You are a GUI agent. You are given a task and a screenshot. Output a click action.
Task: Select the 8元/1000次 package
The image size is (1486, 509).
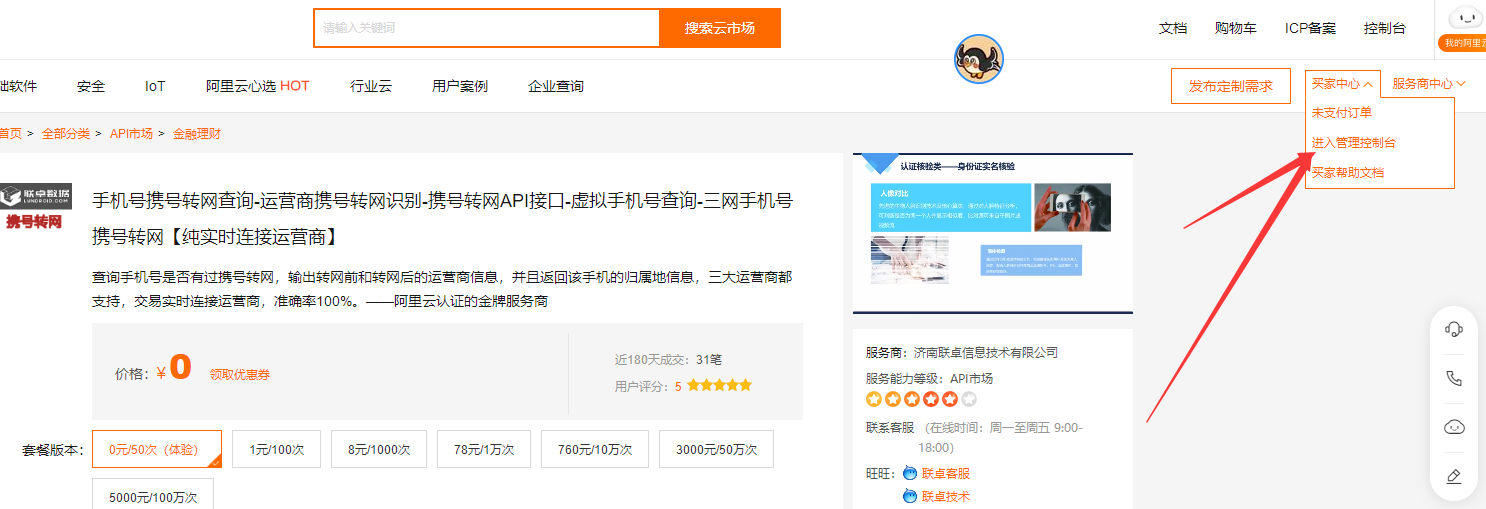pyautogui.click(x=379, y=449)
